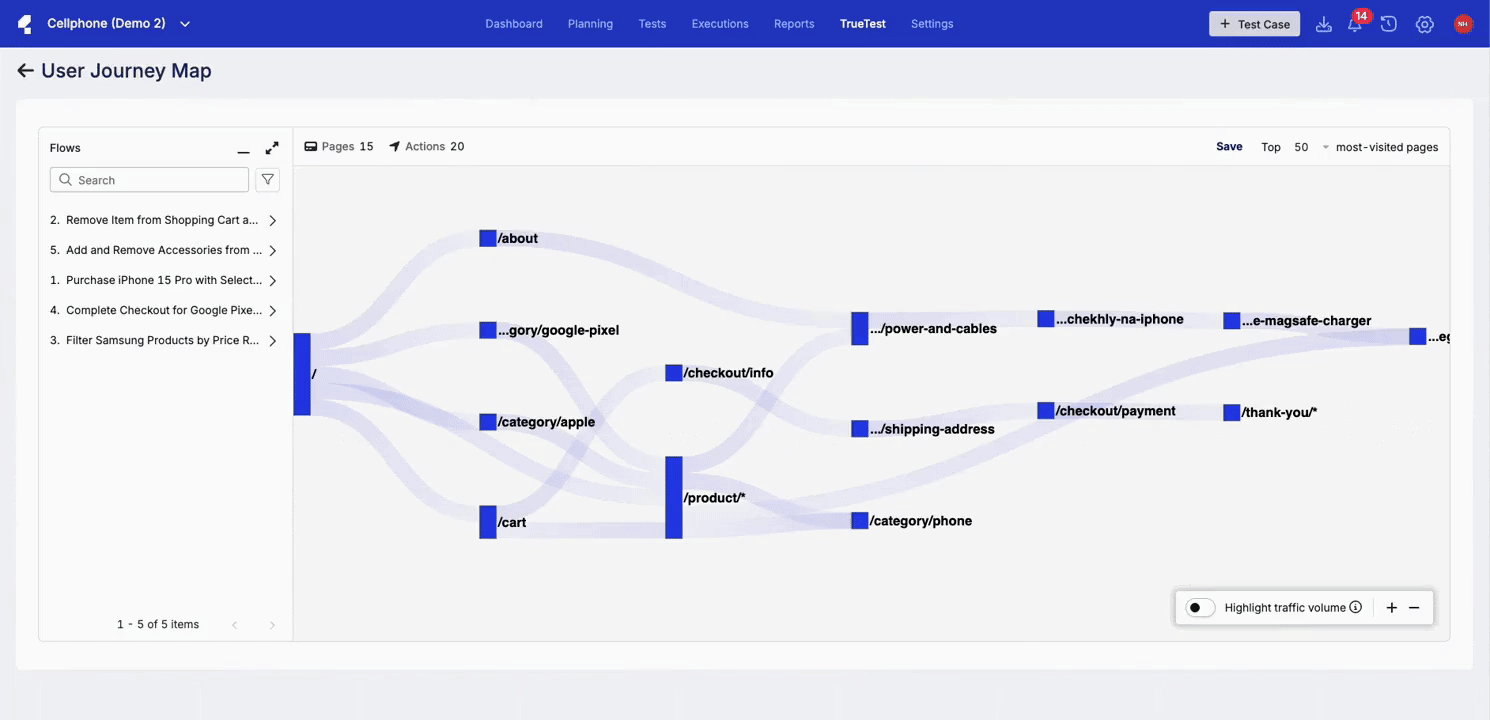This screenshot has width=1490, height=720.
Task: Open the history clock icon
Action: [x=1389, y=24]
